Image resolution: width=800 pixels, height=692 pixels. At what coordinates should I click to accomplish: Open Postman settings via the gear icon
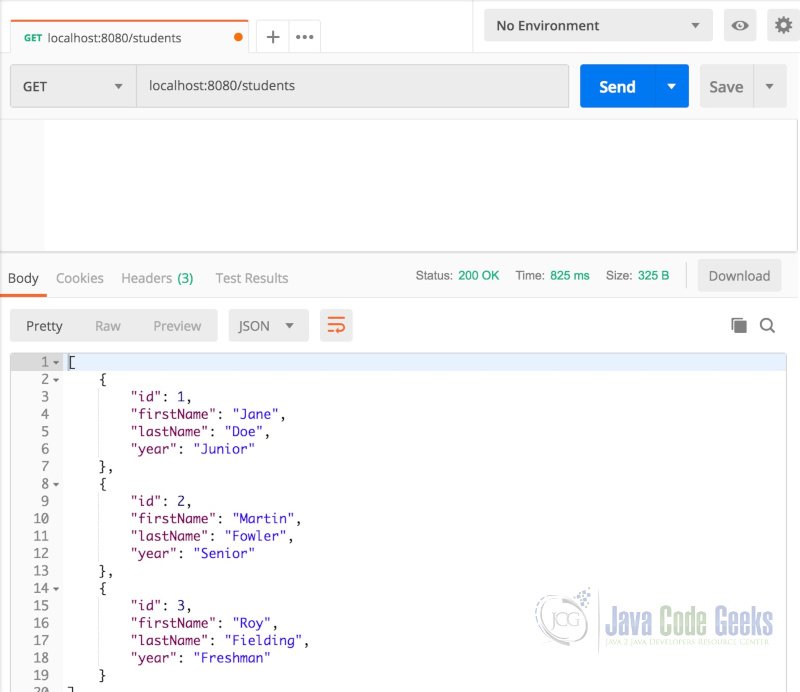784,25
